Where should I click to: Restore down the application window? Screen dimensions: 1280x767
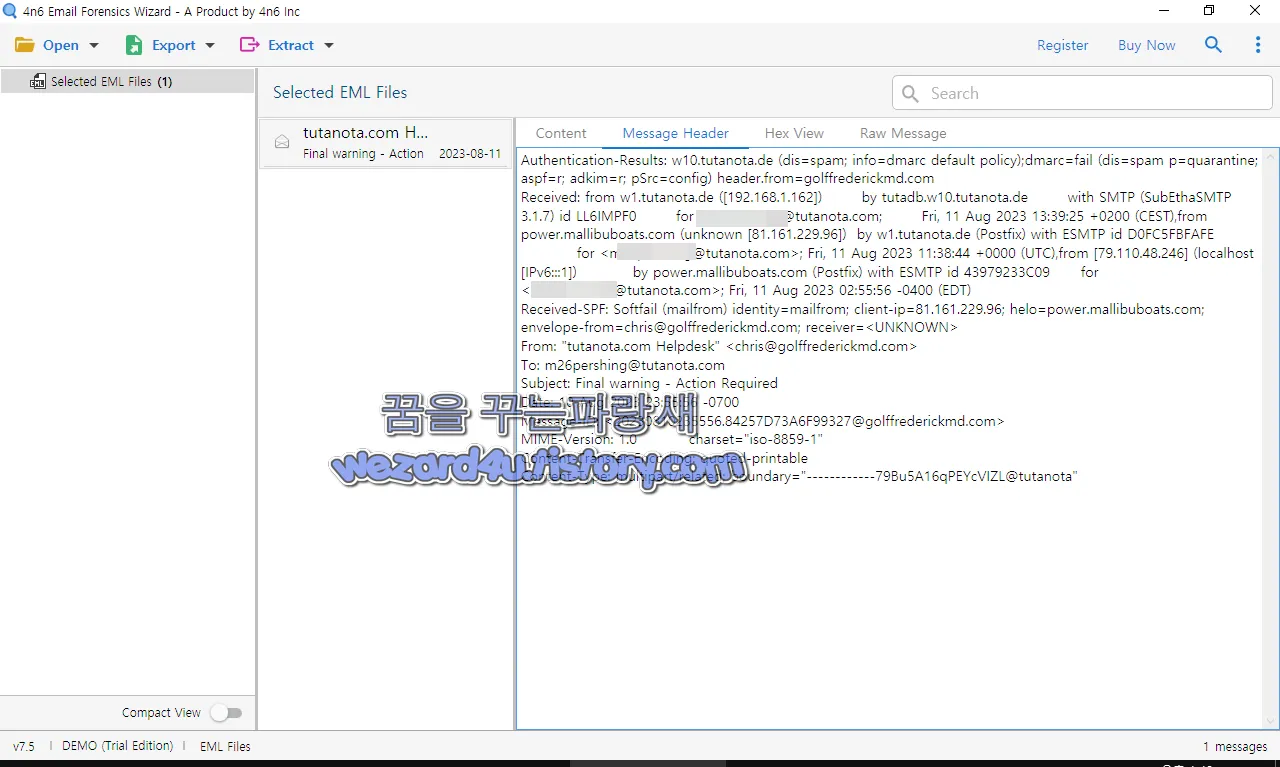[1209, 11]
